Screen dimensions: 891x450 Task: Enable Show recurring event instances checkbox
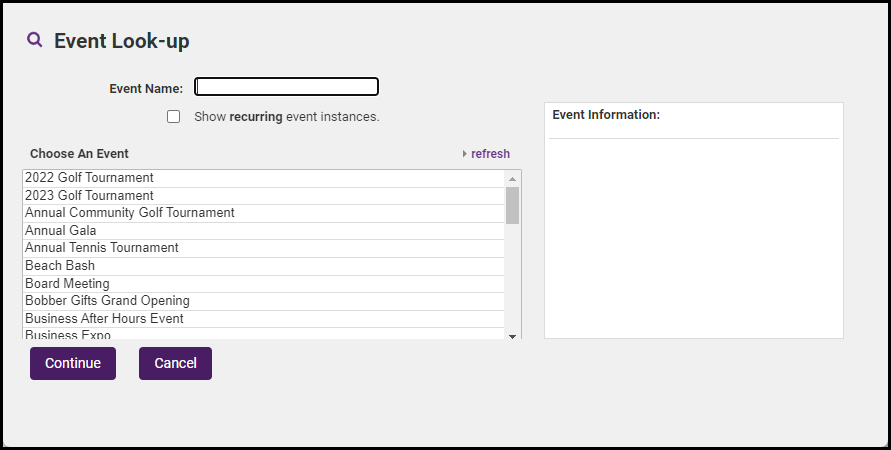[174, 116]
